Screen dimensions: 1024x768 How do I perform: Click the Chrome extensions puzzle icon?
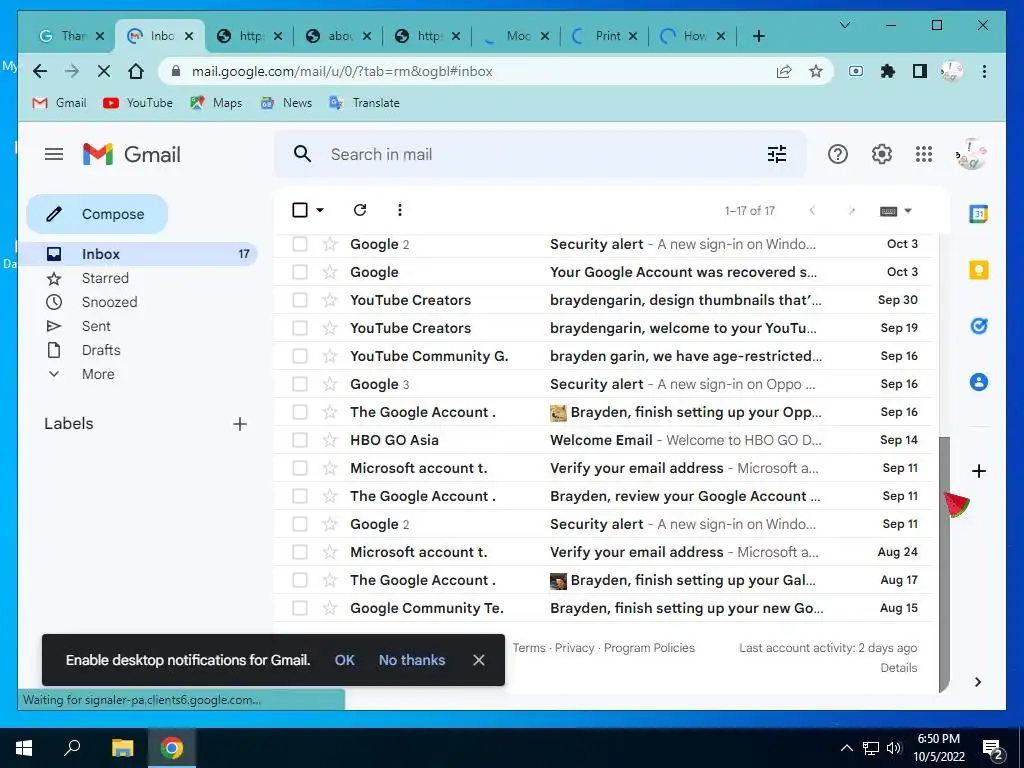(x=888, y=71)
